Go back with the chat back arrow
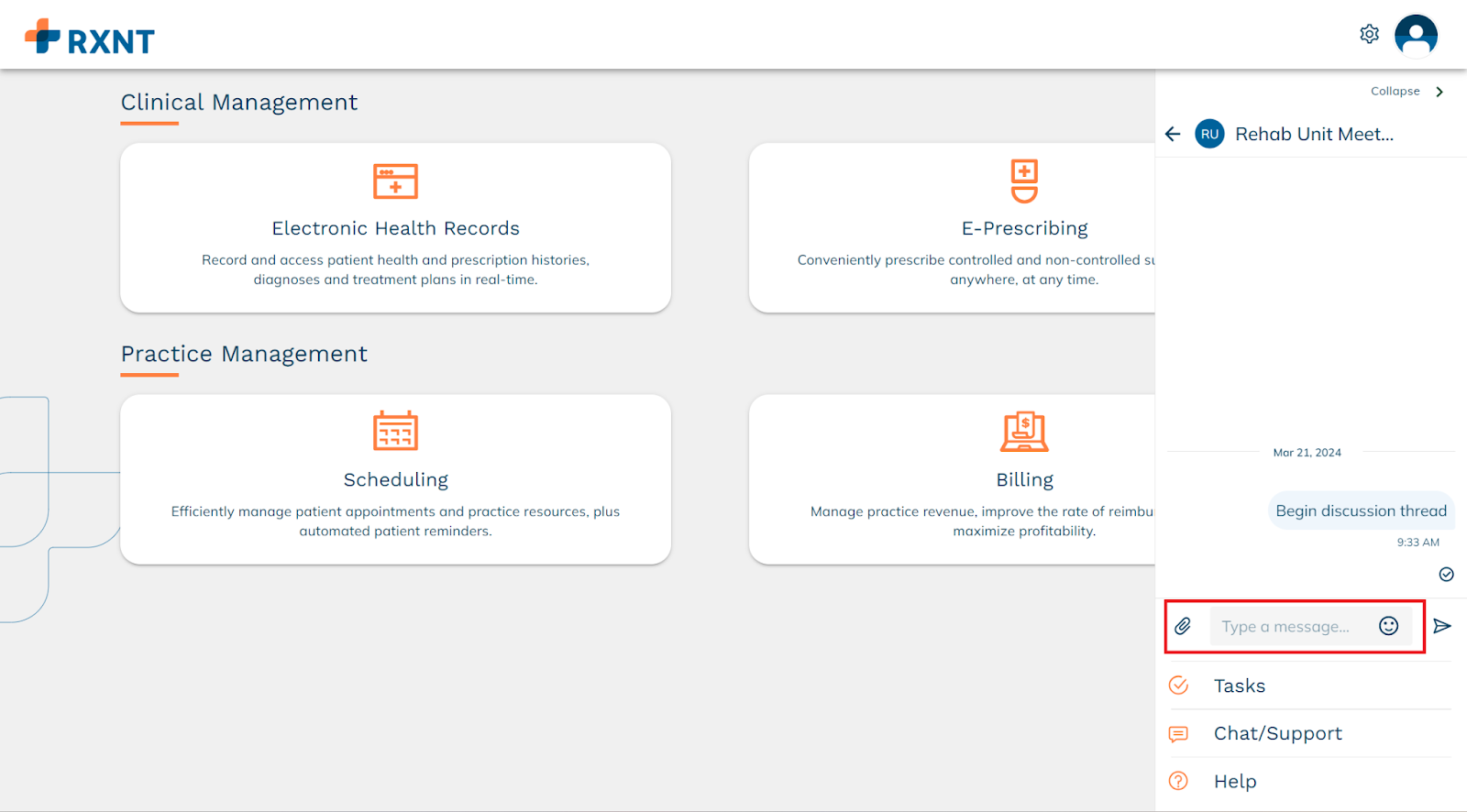Image resolution: width=1467 pixels, height=812 pixels. (x=1173, y=134)
